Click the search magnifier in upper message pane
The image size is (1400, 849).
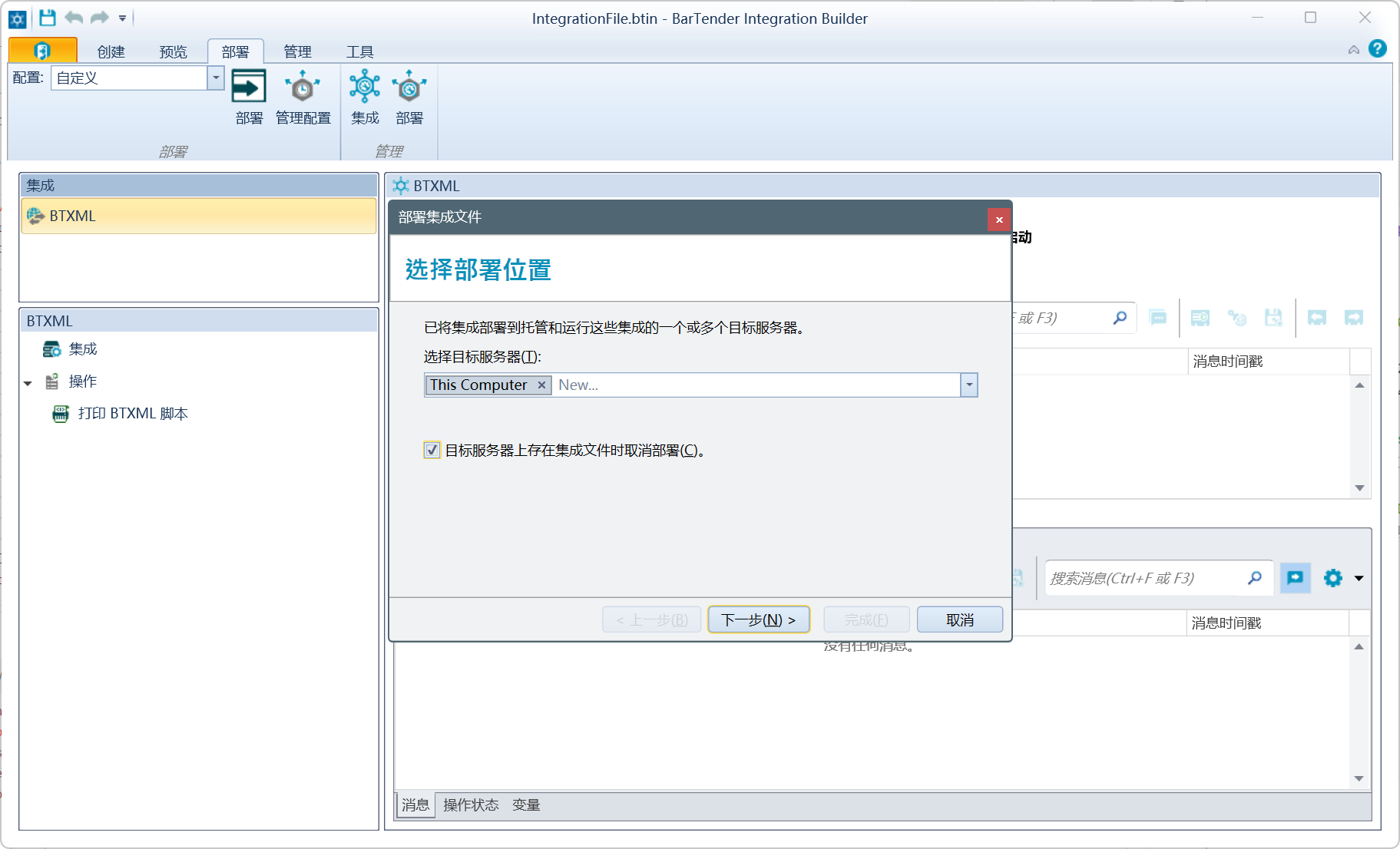pos(1120,318)
